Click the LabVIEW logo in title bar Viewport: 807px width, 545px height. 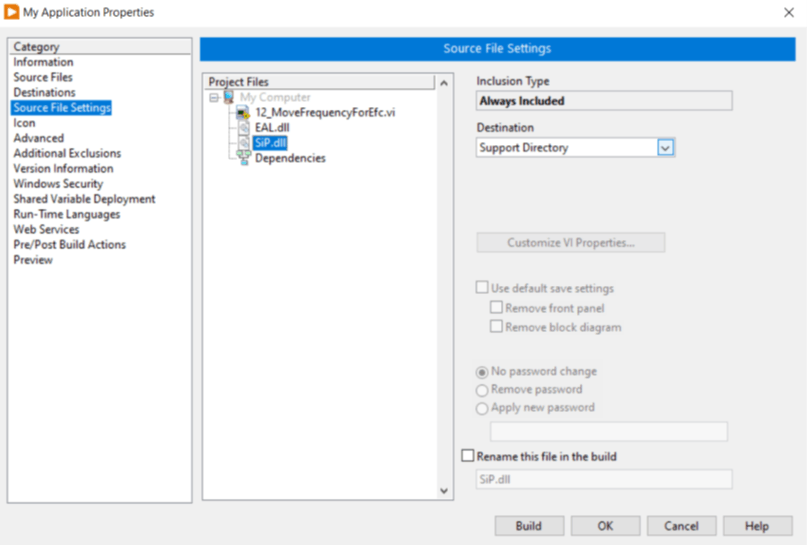(12, 12)
